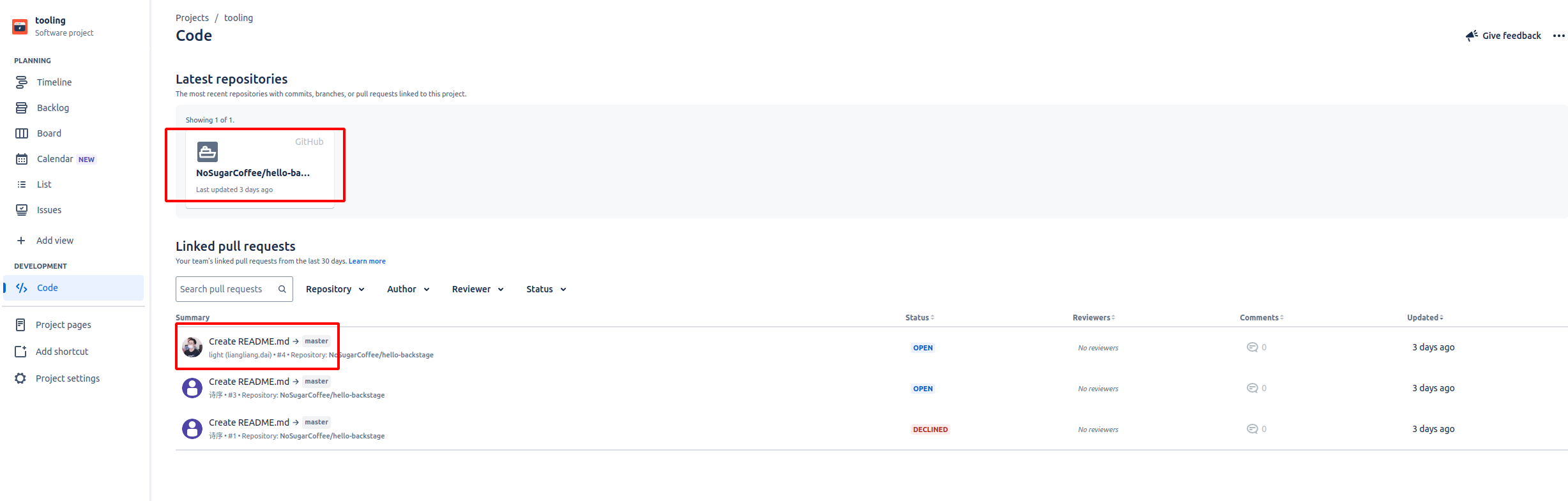Screen dimensions: 1568x501
Task: Click the repository icon on NoSugarCoffee card
Action: (208, 152)
